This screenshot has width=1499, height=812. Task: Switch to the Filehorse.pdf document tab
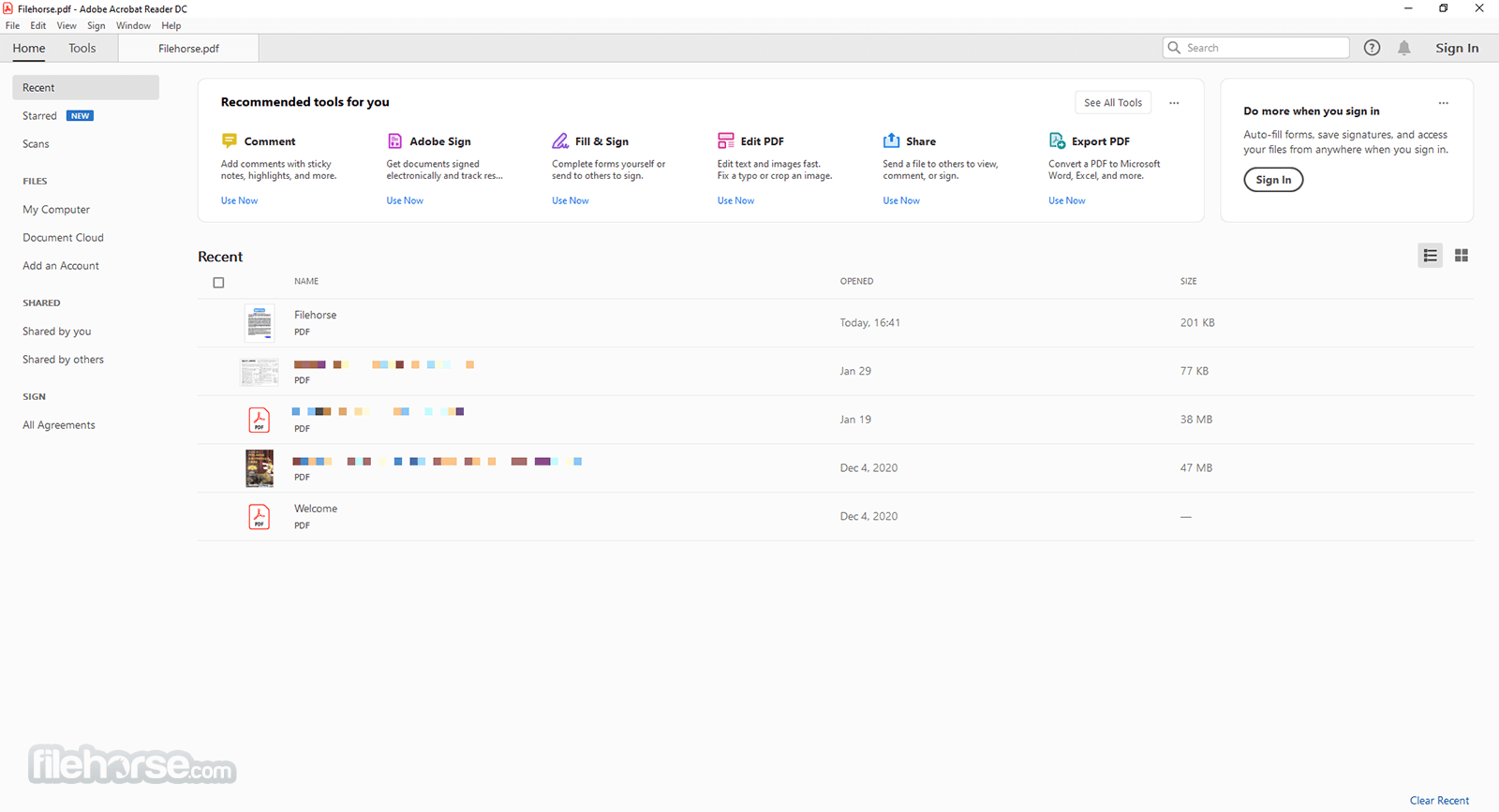click(x=188, y=49)
